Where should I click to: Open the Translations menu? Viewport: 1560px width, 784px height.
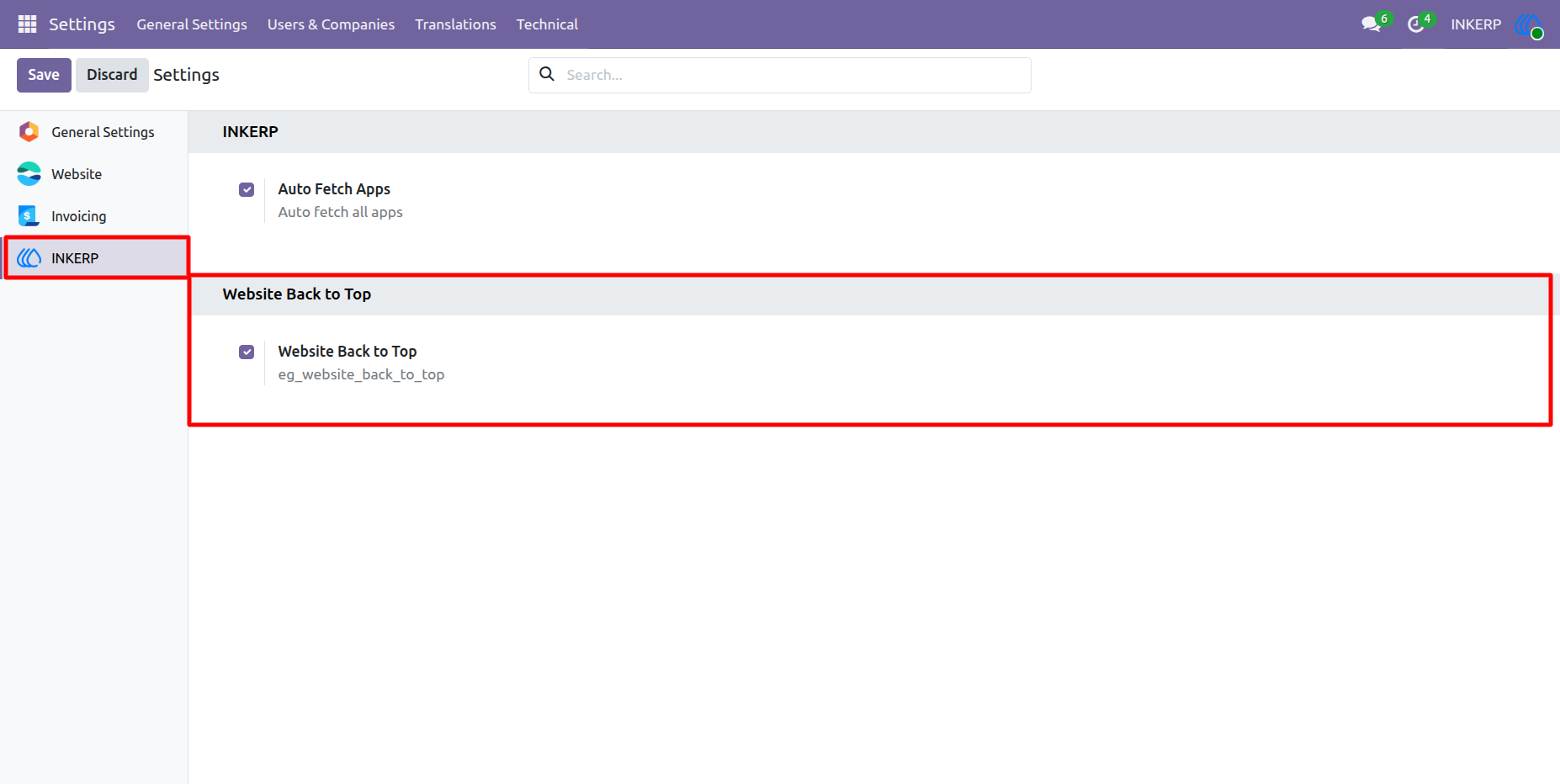[x=455, y=24]
